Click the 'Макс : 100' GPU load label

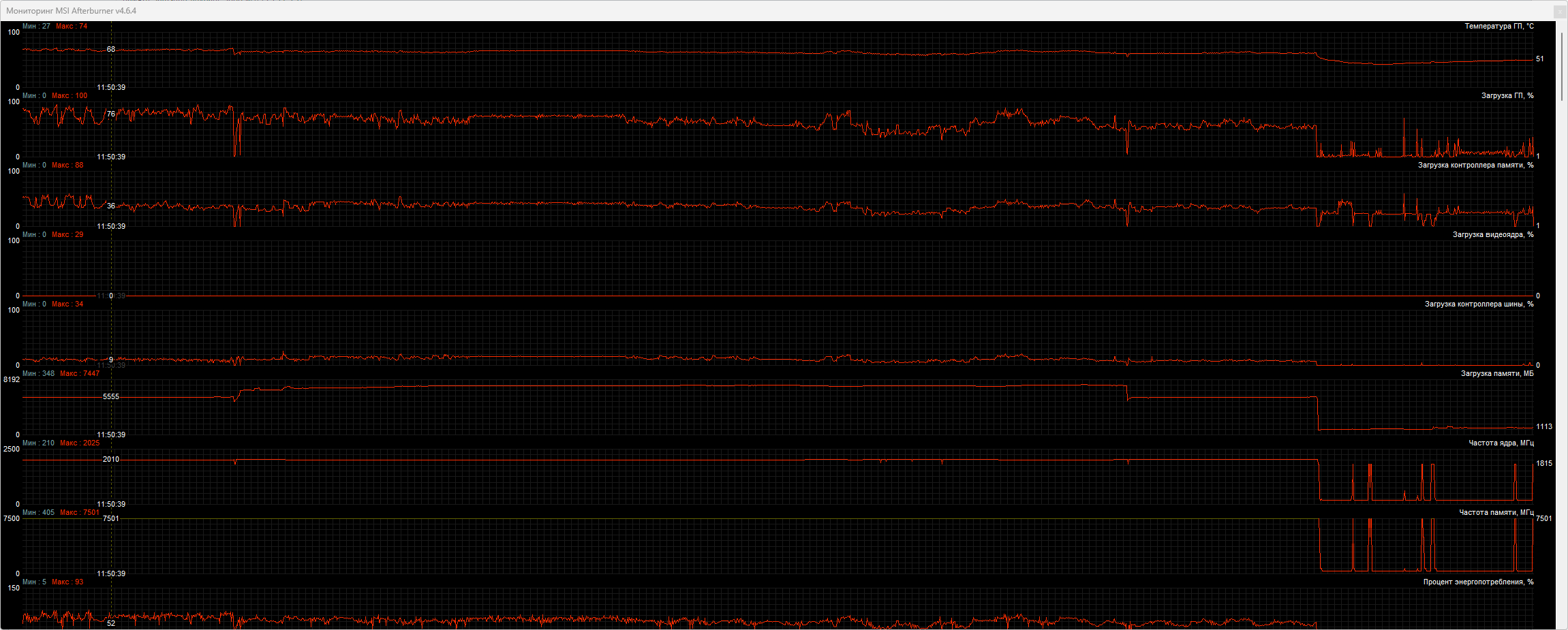coord(70,96)
